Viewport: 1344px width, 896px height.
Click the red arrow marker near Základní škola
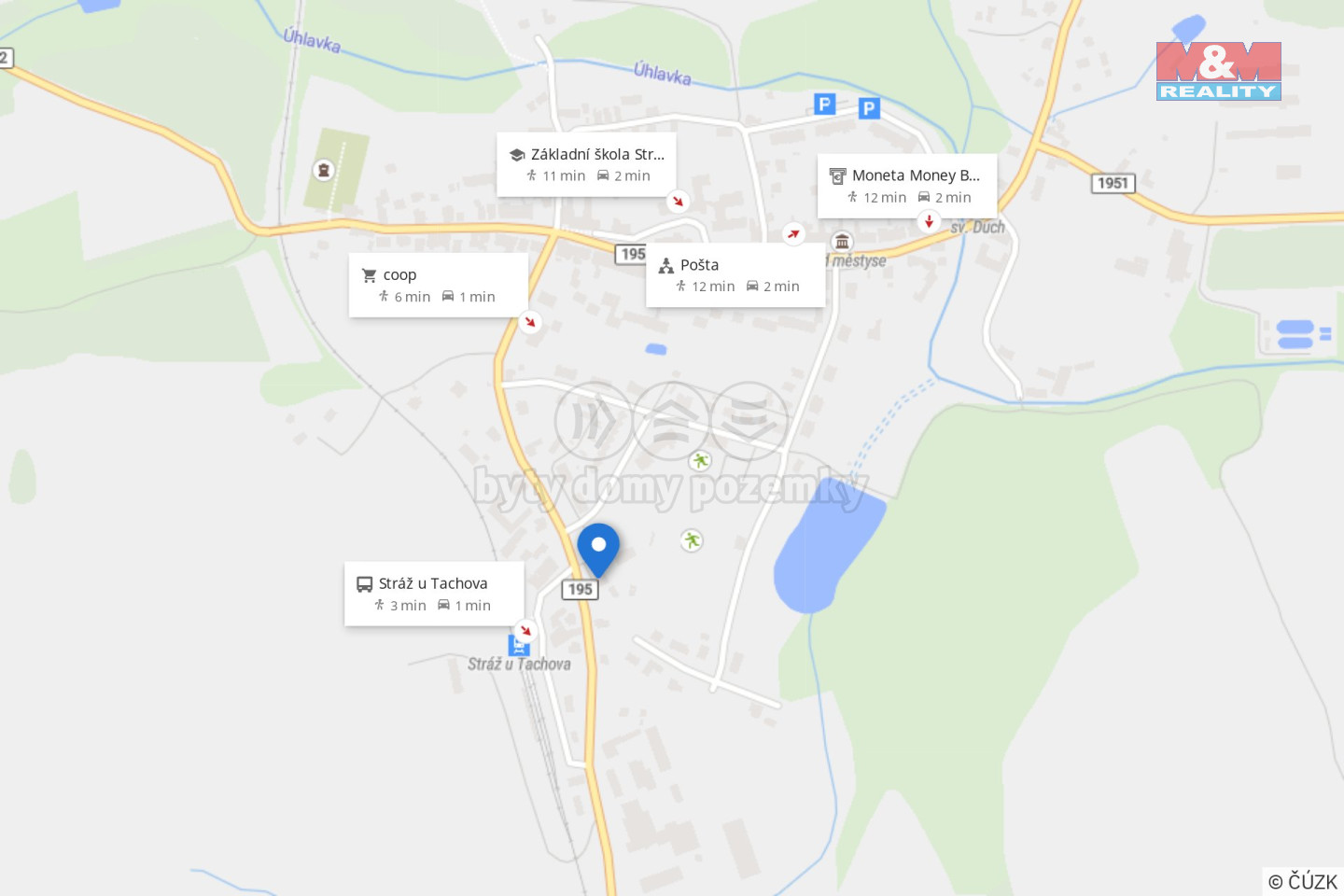[x=679, y=201]
